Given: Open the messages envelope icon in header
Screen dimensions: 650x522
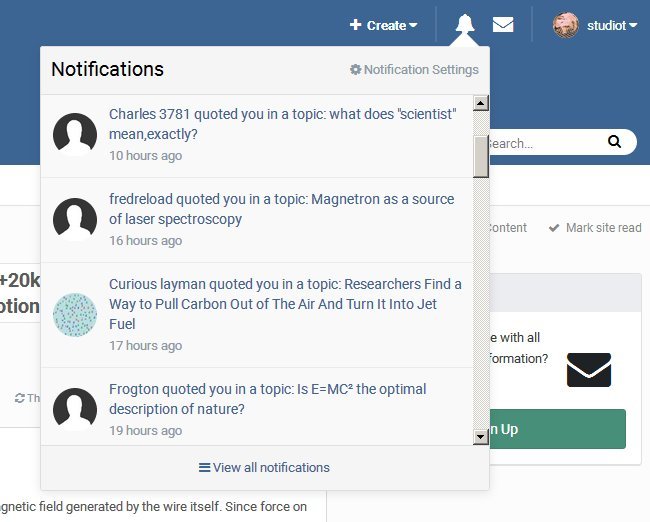Looking at the screenshot, I should coord(503,25).
